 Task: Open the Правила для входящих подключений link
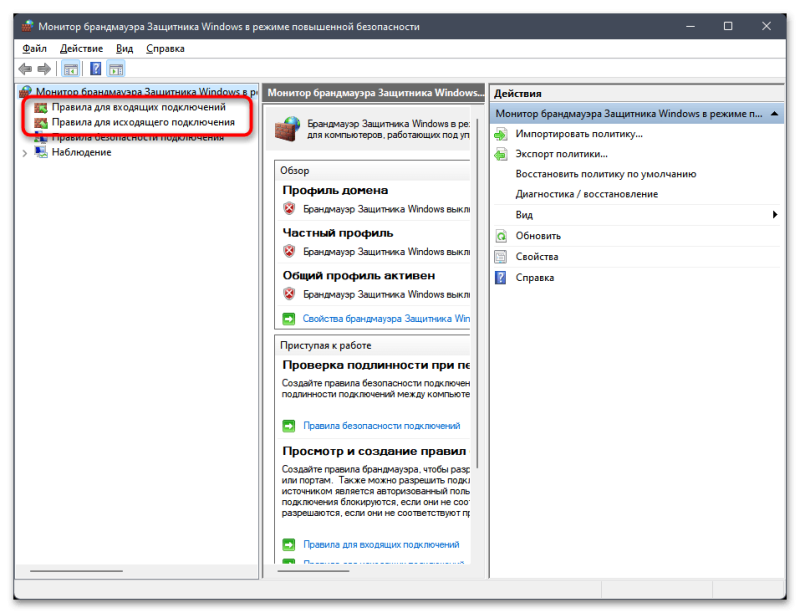(381, 545)
